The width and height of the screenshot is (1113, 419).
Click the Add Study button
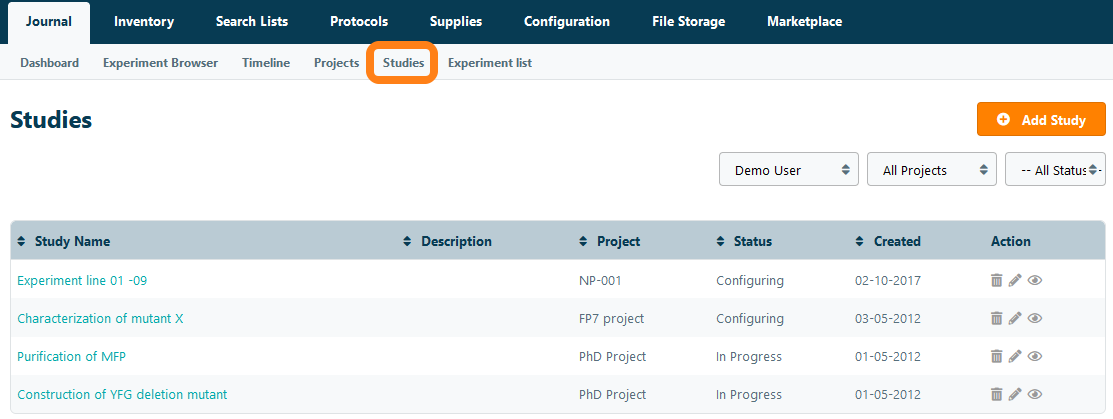click(x=1041, y=120)
